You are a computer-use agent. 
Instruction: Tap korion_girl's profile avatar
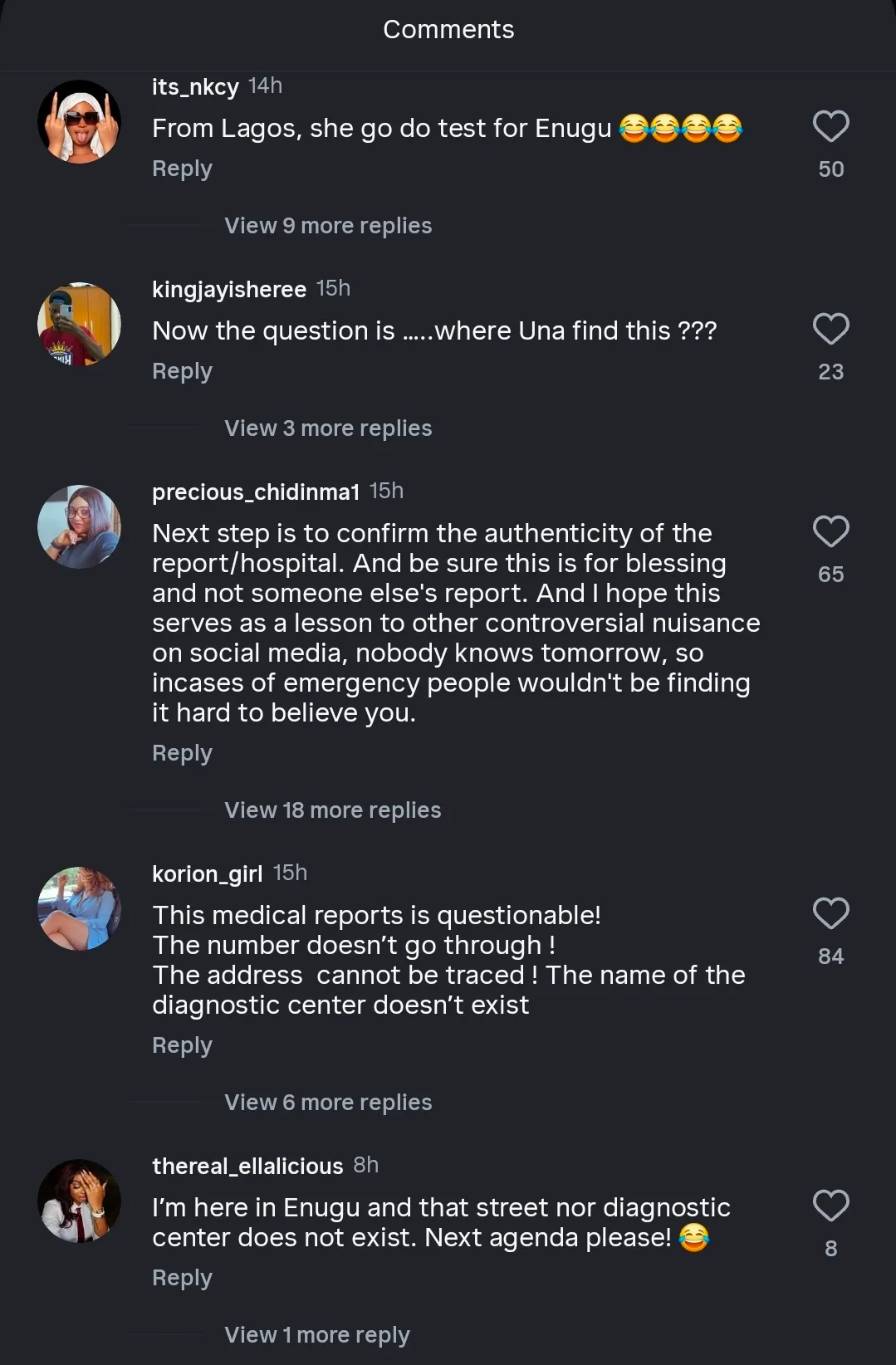[80, 909]
